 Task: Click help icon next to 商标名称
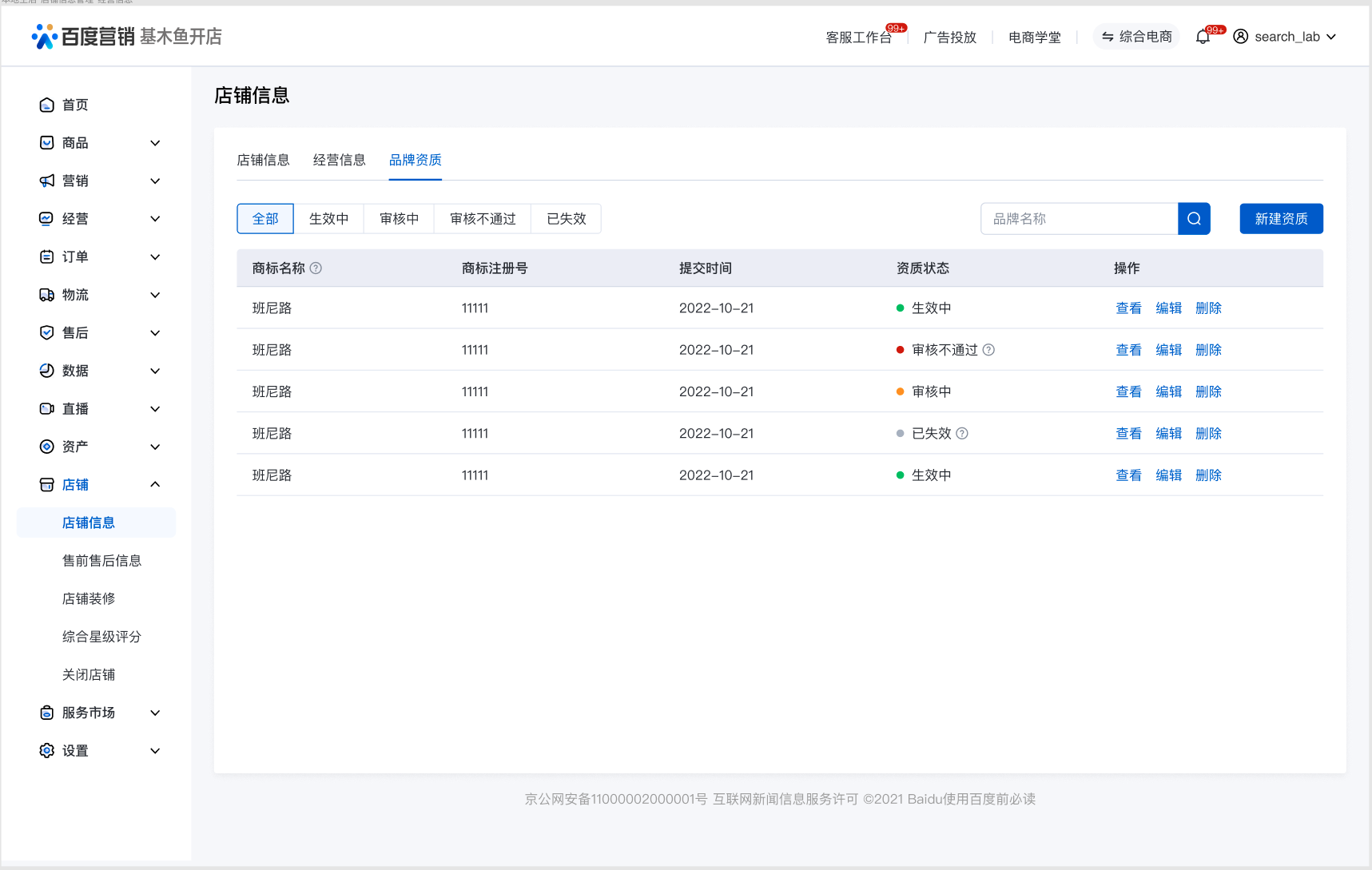(x=316, y=268)
